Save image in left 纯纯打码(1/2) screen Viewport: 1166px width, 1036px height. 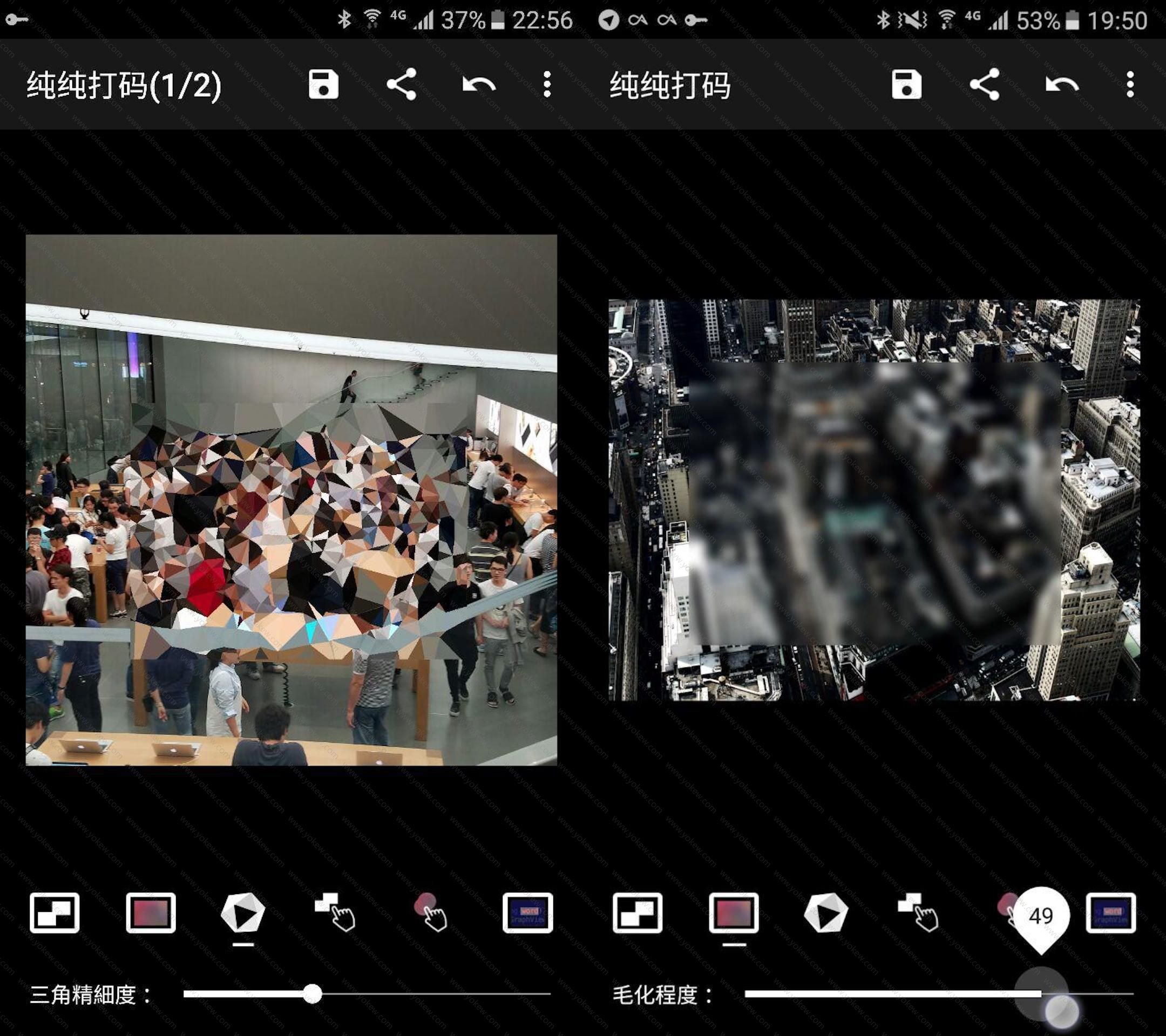tap(323, 85)
